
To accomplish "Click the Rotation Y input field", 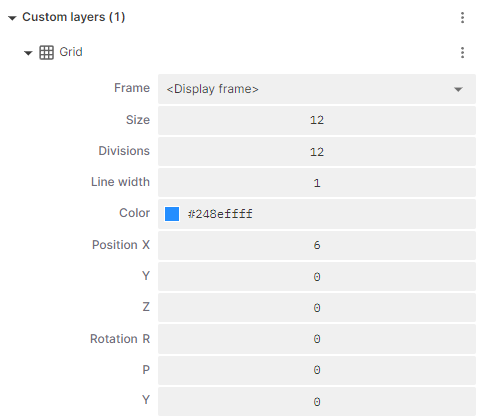I will click(x=317, y=401).
